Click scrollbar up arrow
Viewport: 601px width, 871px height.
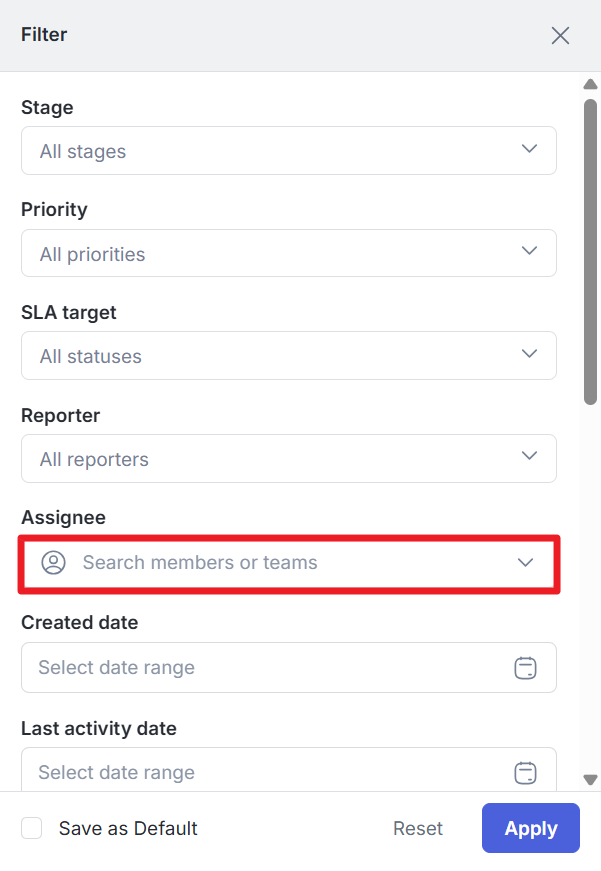[590, 84]
